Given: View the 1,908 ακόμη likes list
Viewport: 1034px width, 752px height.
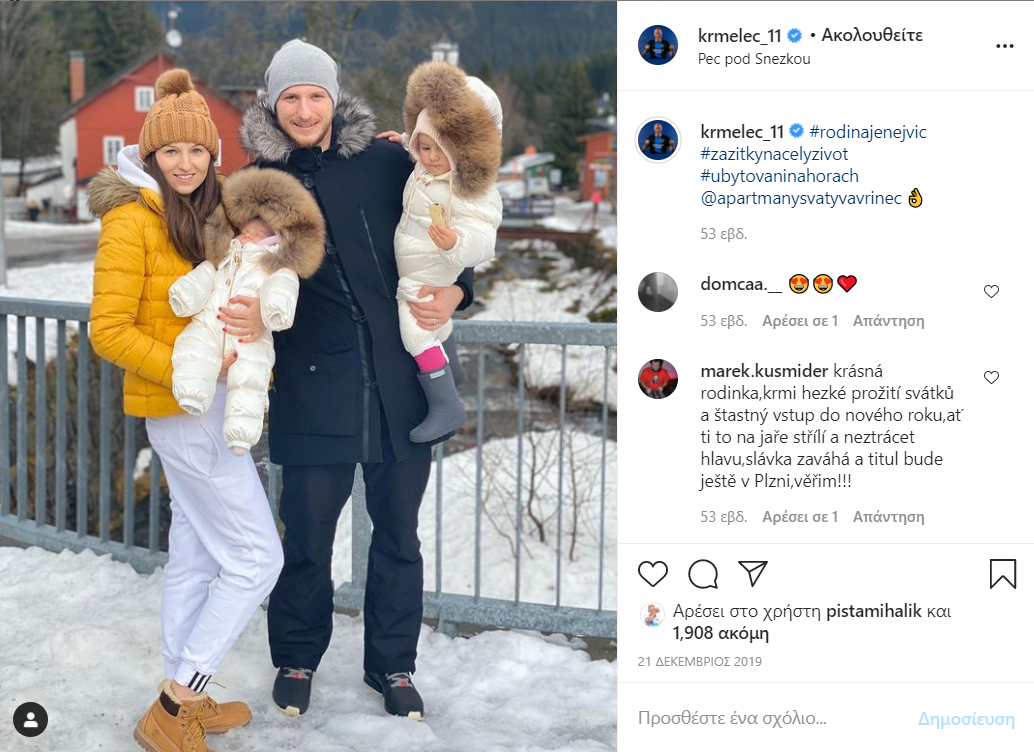Looking at the screenshot, I should 720,633.
